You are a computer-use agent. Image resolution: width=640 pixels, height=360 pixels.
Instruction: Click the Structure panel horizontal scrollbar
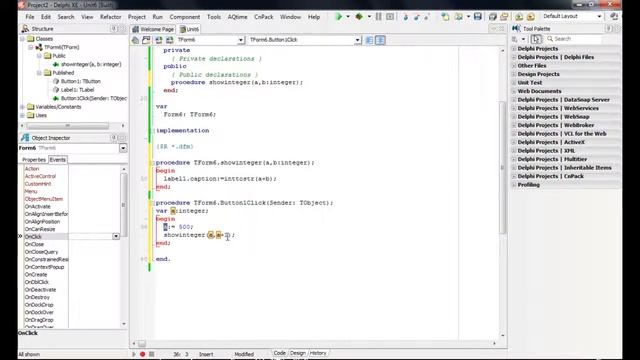click(68, 126)
